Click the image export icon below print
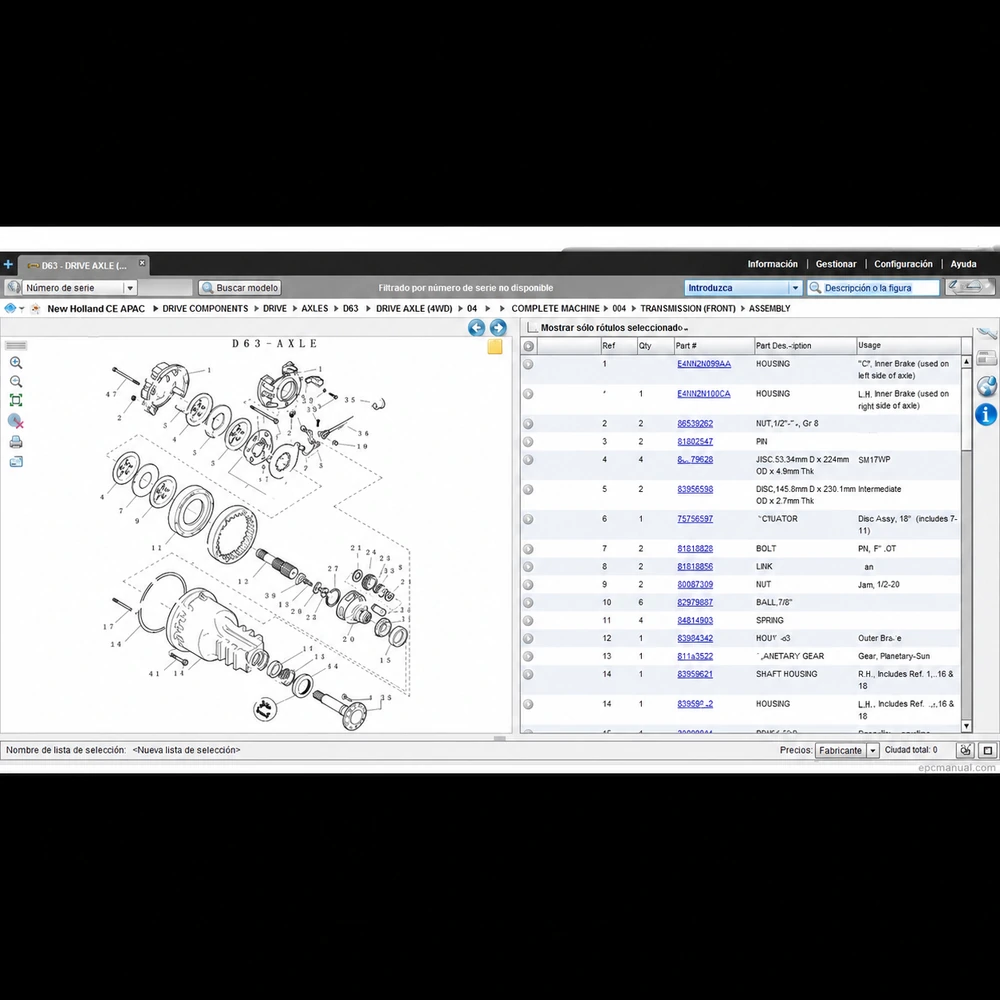Viewport: 1000px width, 1000px height. pos(16,462)
